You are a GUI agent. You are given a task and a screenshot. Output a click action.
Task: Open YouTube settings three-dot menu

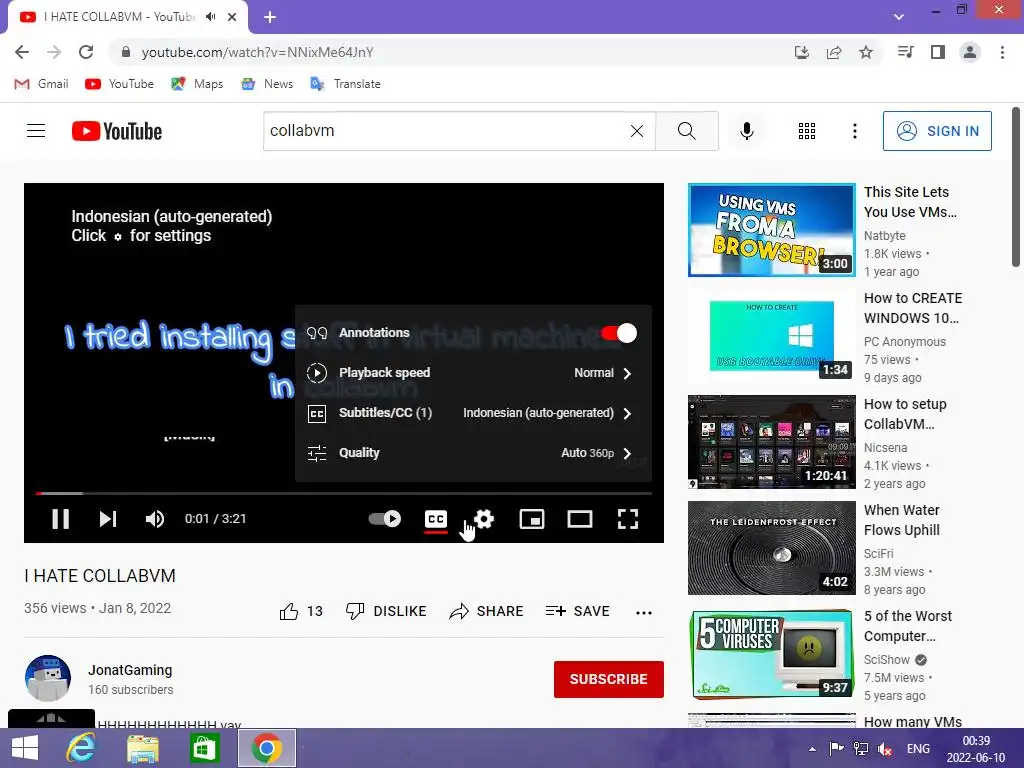point(854,131)
